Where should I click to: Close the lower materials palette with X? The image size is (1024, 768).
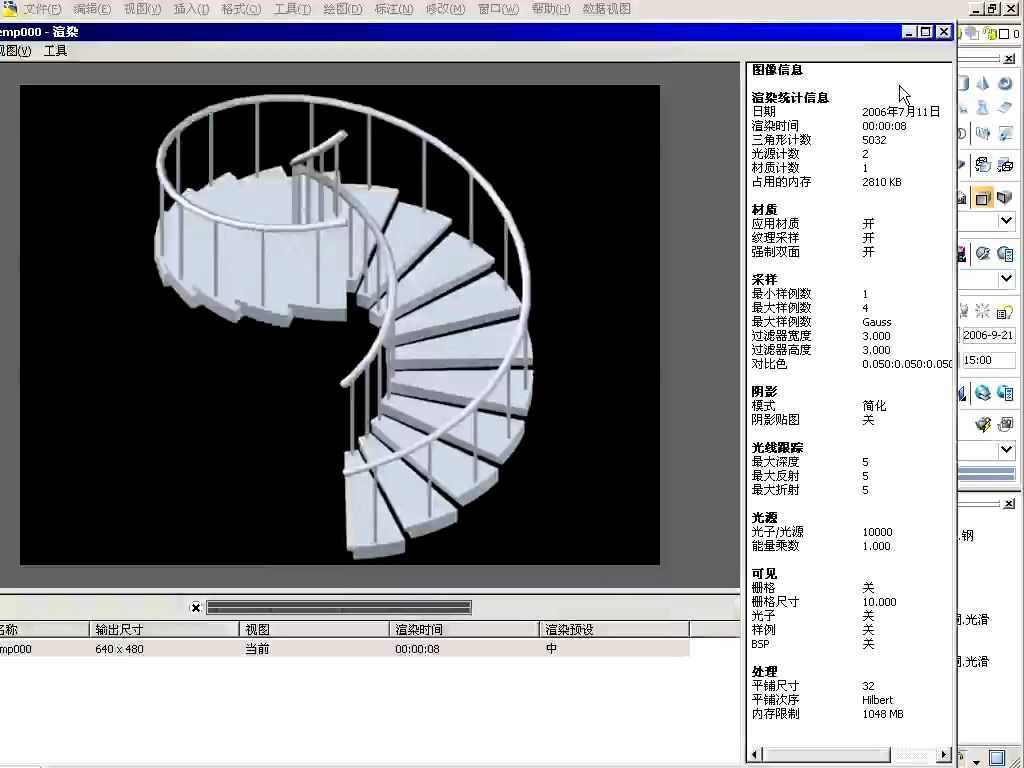1008,504
